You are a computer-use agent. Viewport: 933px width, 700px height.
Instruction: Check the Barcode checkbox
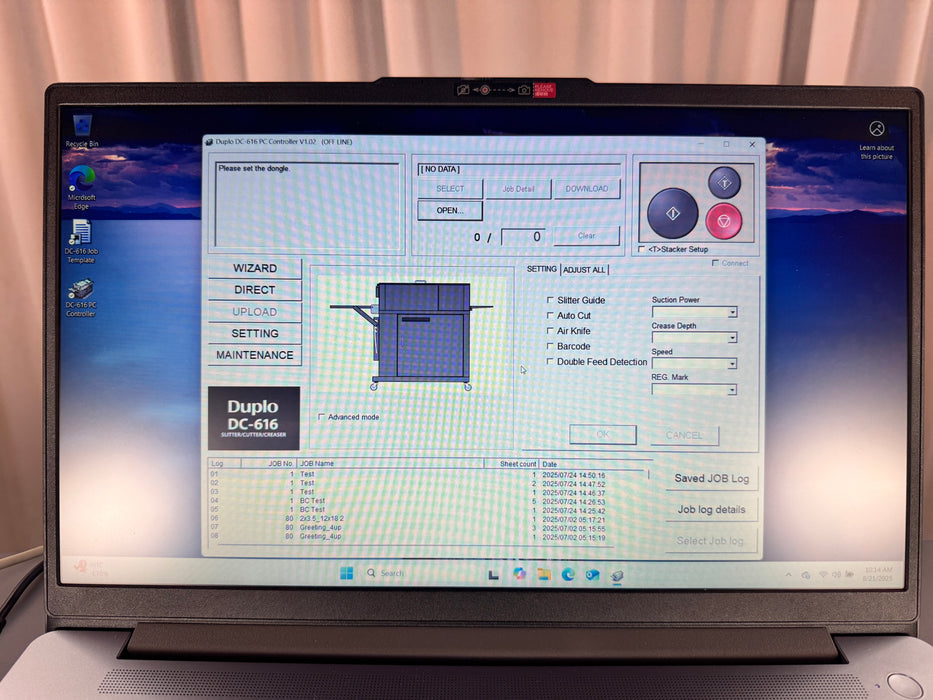(550, 346)
